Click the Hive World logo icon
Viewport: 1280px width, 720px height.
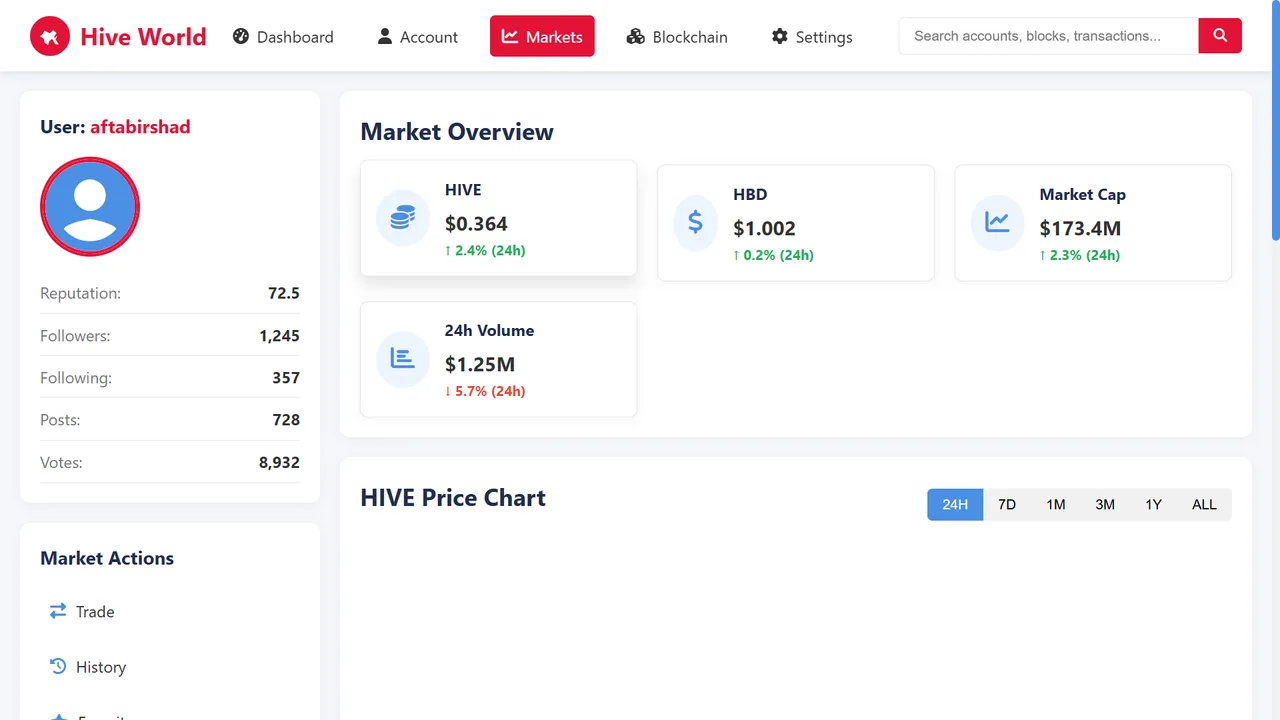50,36
